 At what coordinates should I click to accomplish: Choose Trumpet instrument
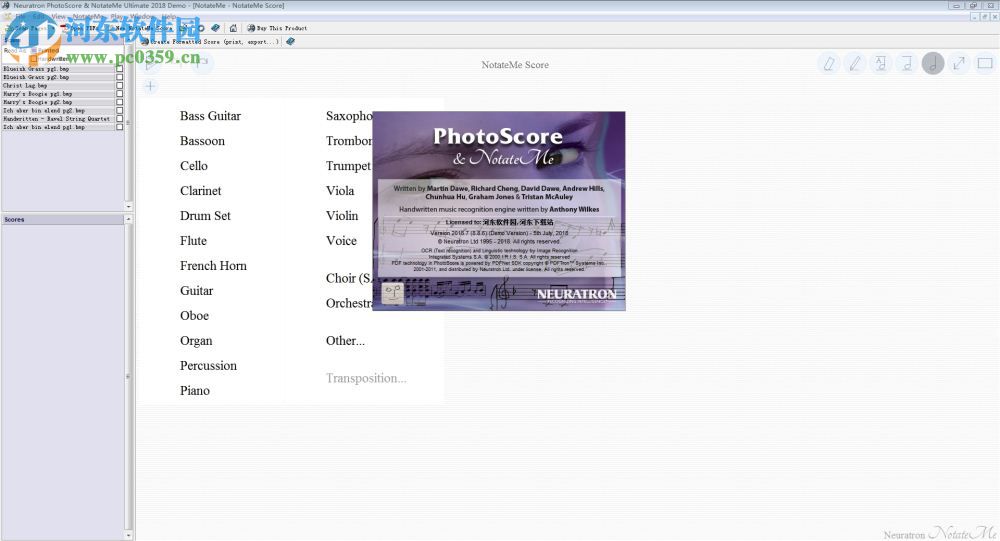348,166
